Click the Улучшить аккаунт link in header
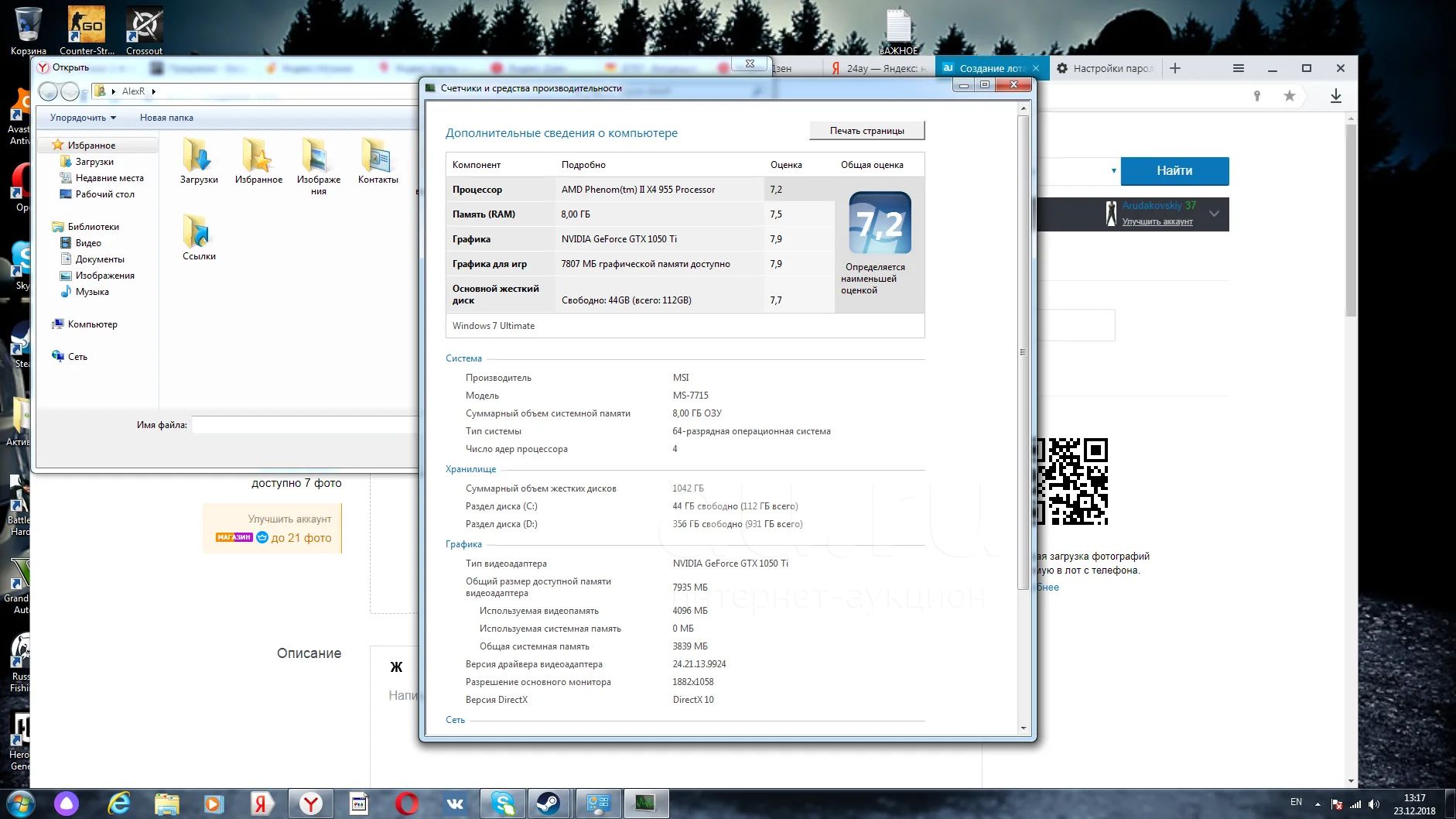The width and height of the screenshot is (1456, 819). [x=1157, y=221]
